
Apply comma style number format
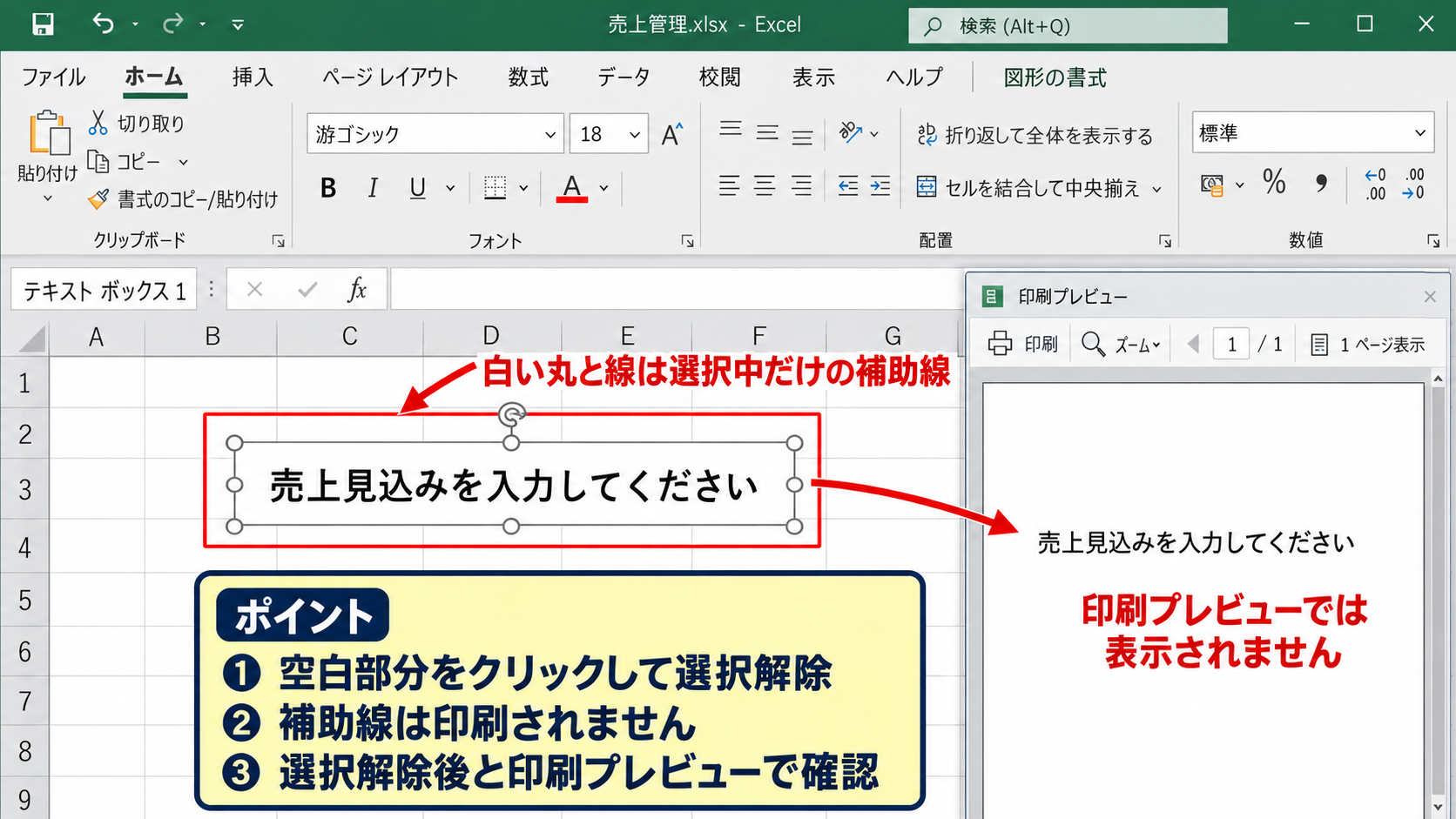[1322, 183]
